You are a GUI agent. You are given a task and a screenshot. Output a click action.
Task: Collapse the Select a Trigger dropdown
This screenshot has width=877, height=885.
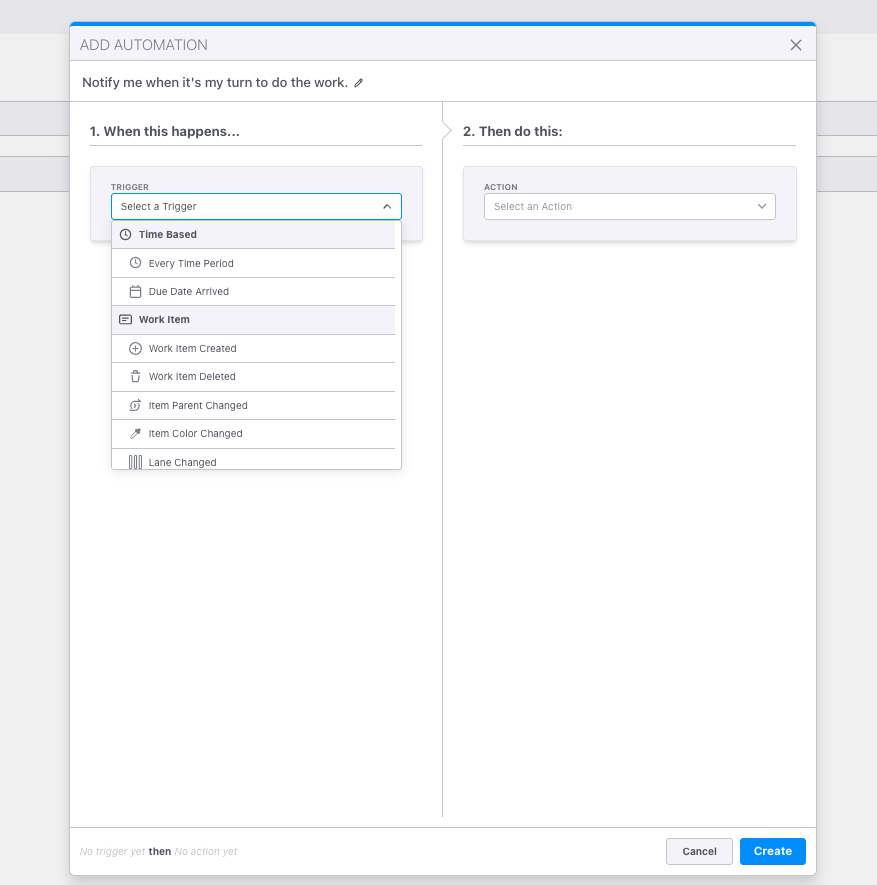(x=387, y=207)
